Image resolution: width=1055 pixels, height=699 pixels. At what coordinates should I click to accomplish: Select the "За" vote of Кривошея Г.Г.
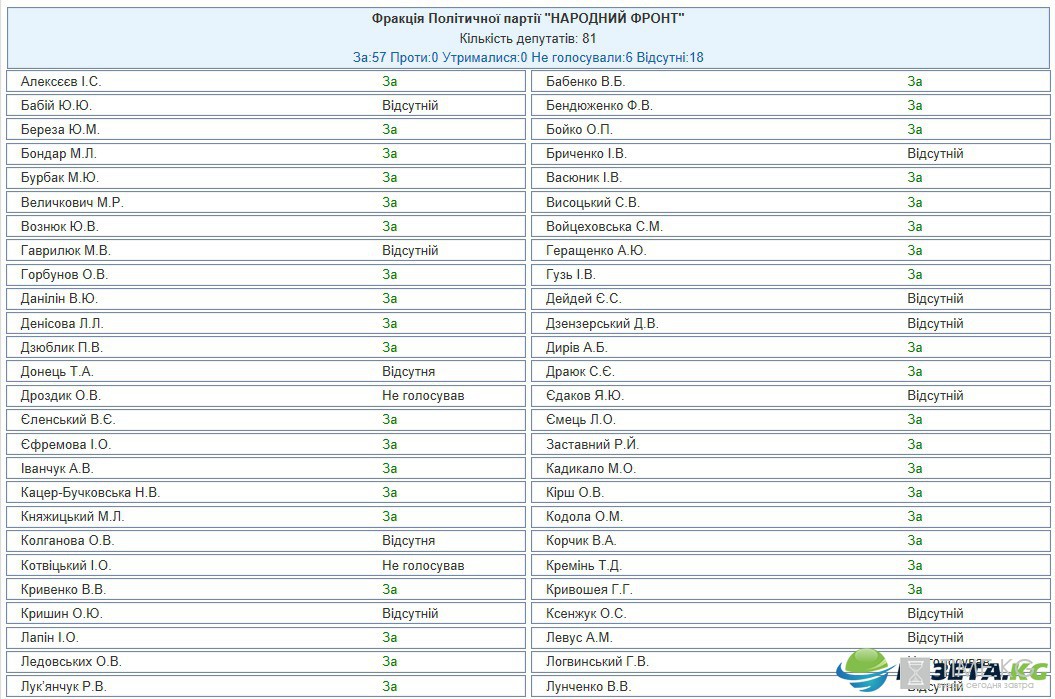coord(914,590)
